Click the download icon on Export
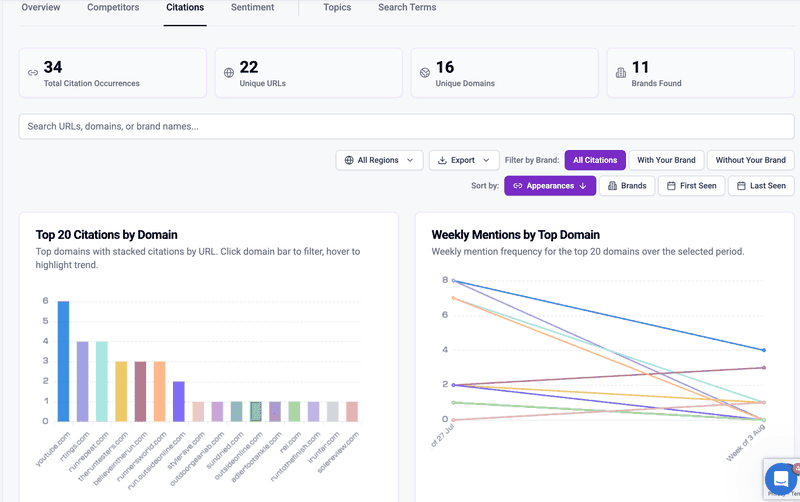Viewport: 800px width, 502px height. (x=442, y=160)
